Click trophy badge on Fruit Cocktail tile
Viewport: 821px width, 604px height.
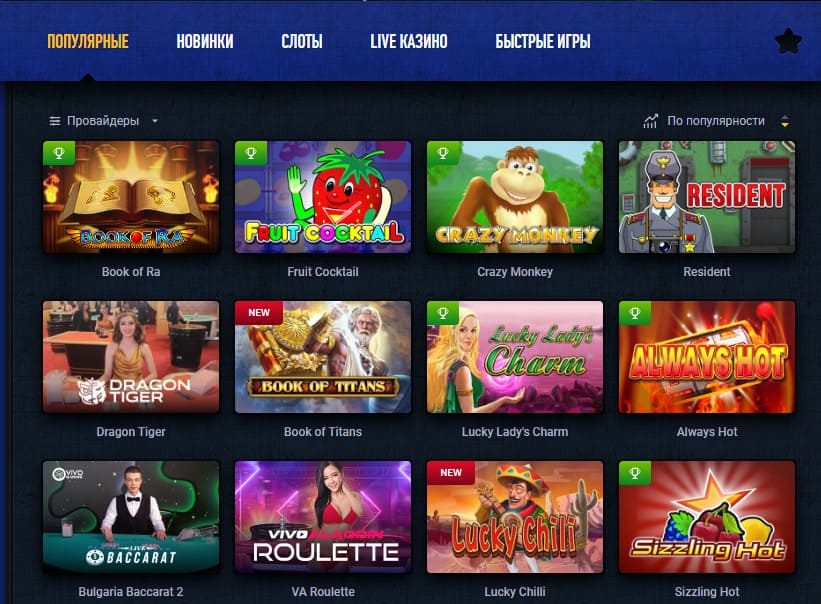[251, 153]
